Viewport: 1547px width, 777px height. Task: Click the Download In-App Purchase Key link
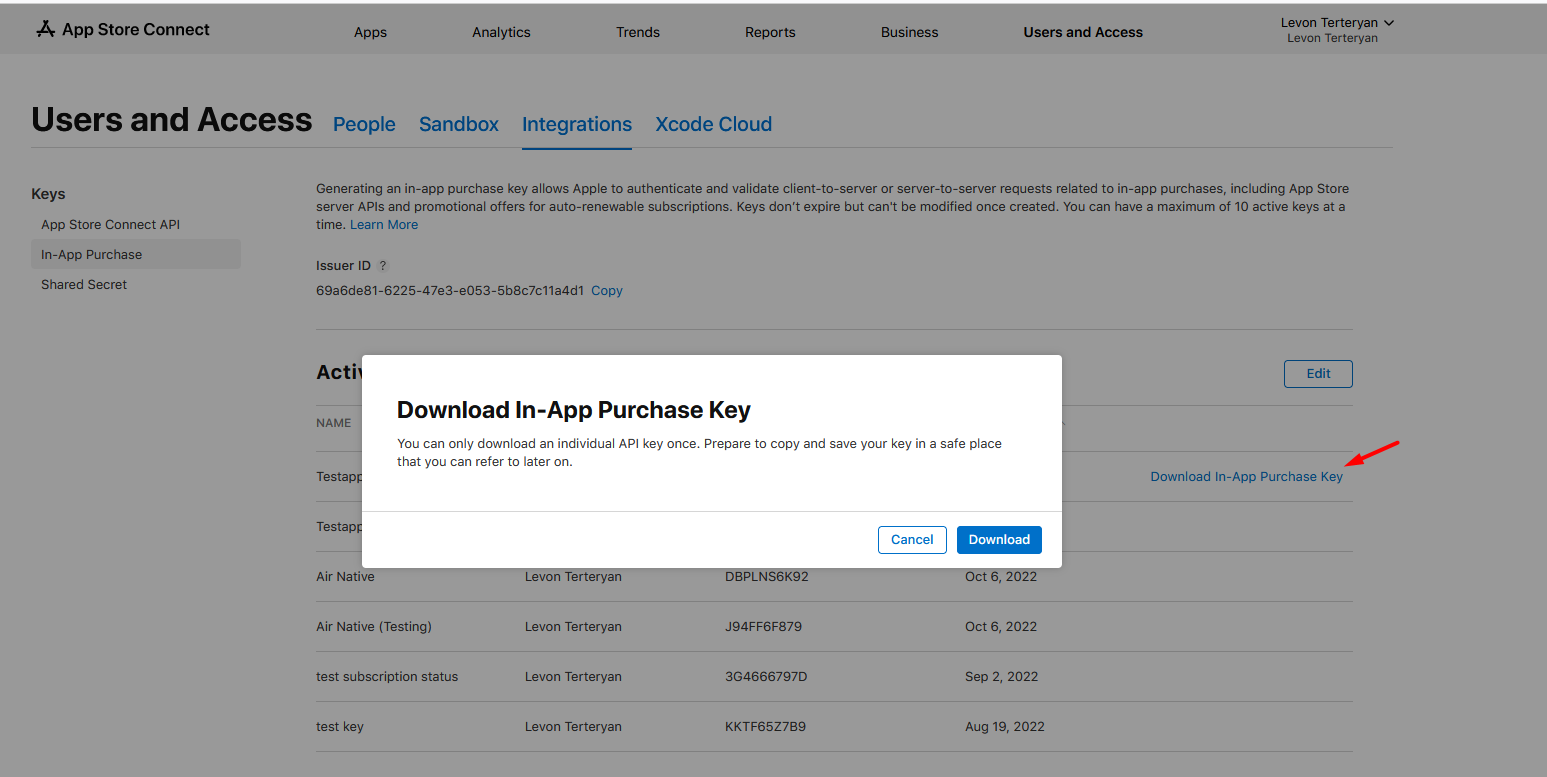tap(1246, 477)
